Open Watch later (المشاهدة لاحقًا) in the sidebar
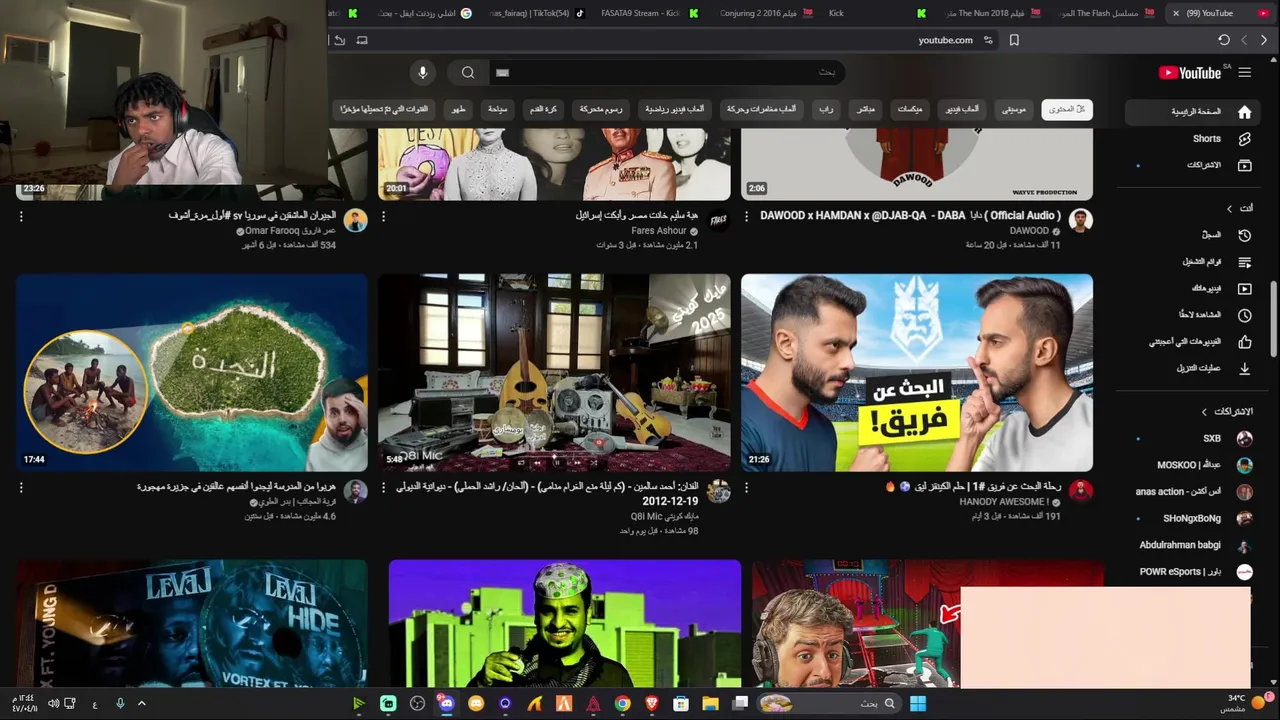 (x=1193, y=315)
